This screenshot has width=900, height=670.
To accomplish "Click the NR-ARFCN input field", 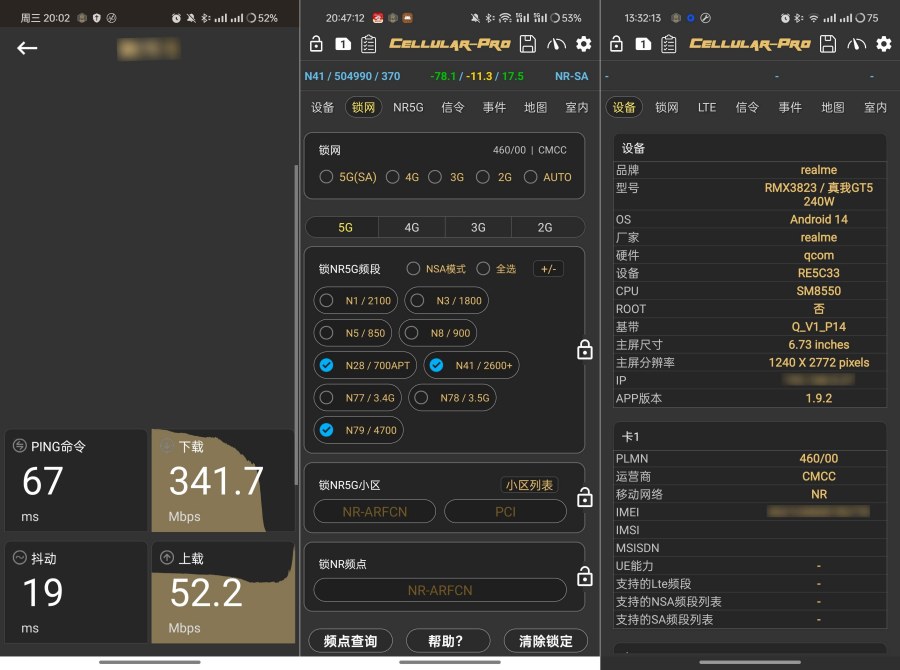I will point(373,511).
